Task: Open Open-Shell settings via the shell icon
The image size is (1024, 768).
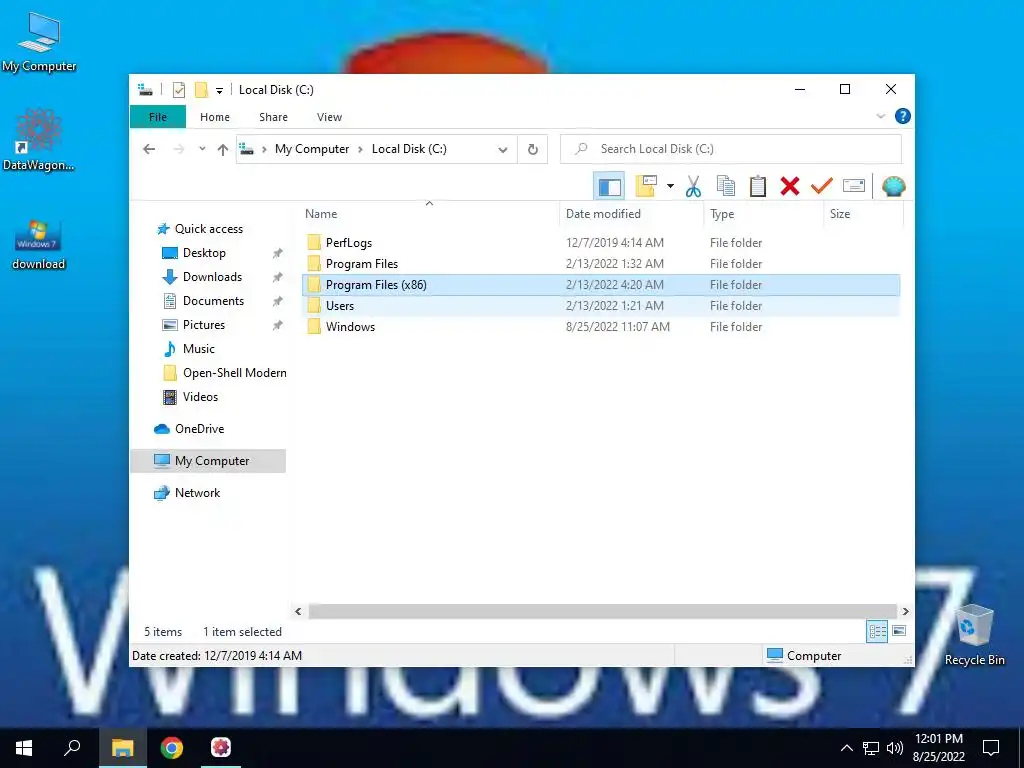Action: tap(893, 187)
